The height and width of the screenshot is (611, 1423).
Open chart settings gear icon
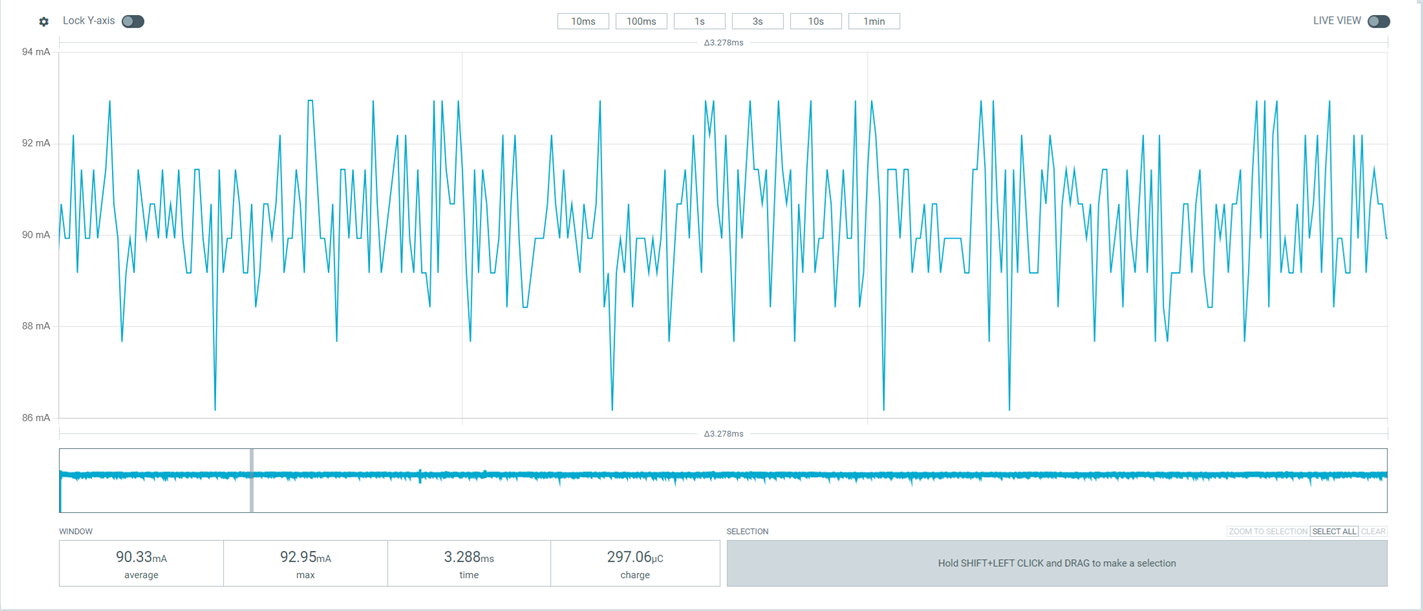pyautogui.click(x=44, y=21)
